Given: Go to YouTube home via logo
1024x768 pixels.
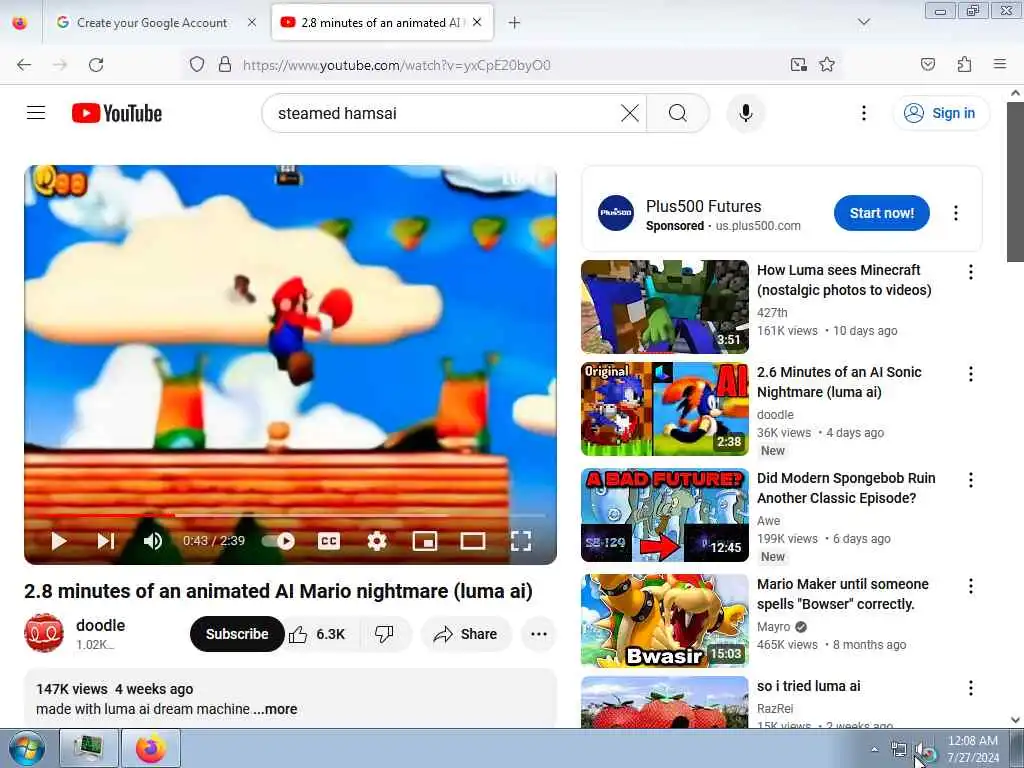Looking at the screenshot, I should coord(117,113).
